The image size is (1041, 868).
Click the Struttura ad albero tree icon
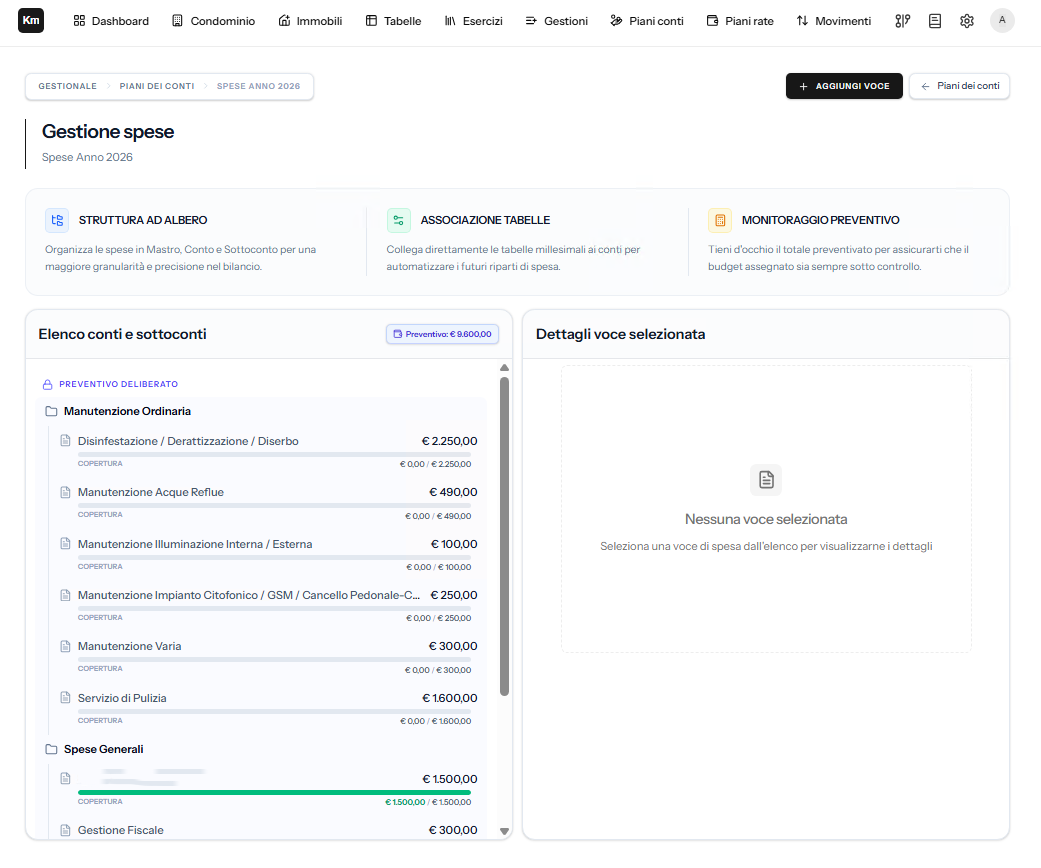click(x=57, y=220)
